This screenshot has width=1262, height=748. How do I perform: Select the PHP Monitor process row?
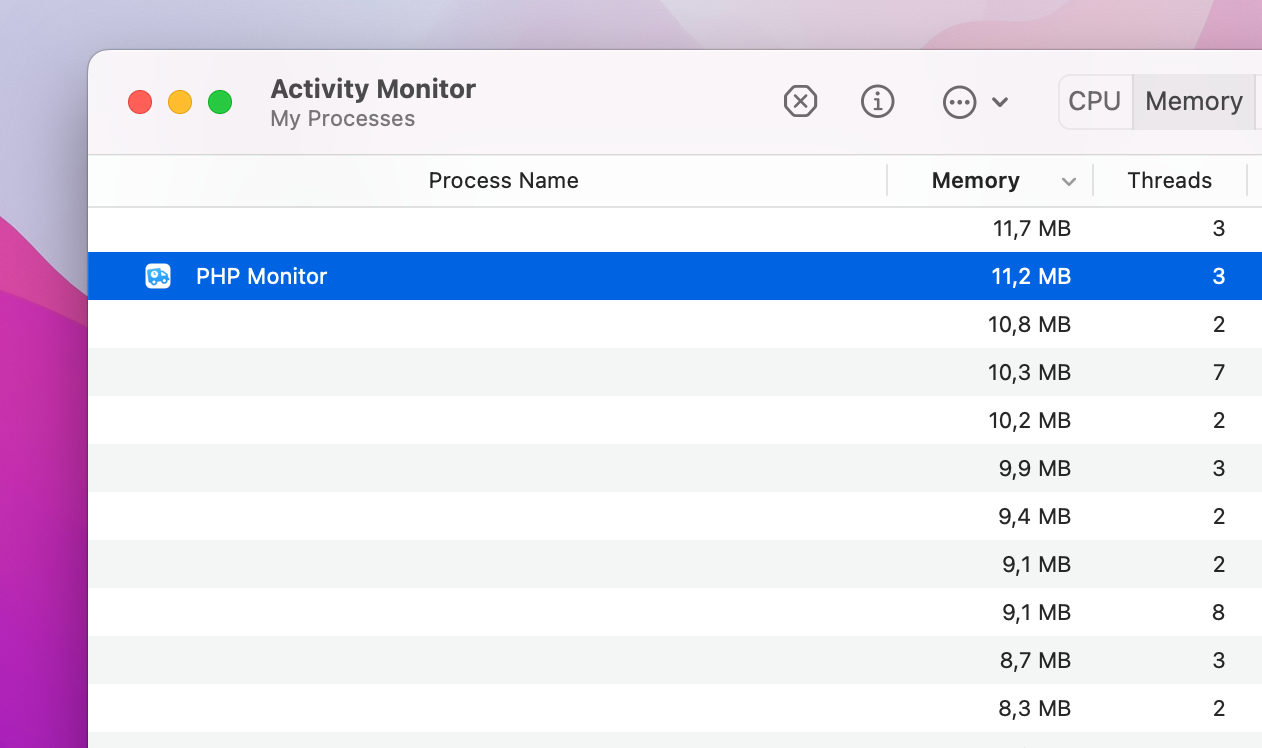(675, 276)
